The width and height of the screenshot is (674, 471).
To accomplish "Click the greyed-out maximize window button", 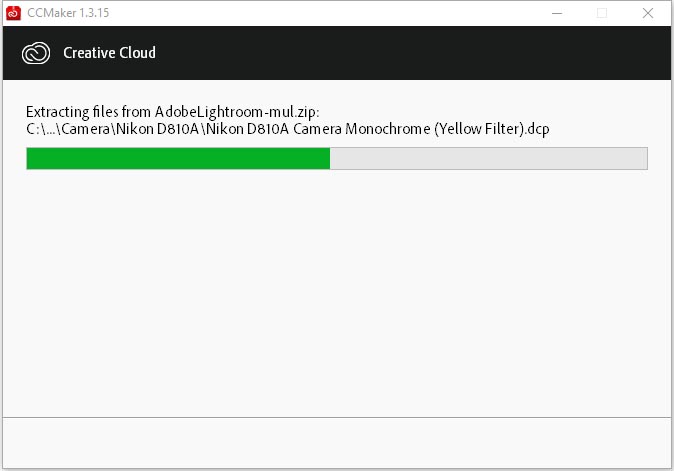I will [x=602, y=13].
